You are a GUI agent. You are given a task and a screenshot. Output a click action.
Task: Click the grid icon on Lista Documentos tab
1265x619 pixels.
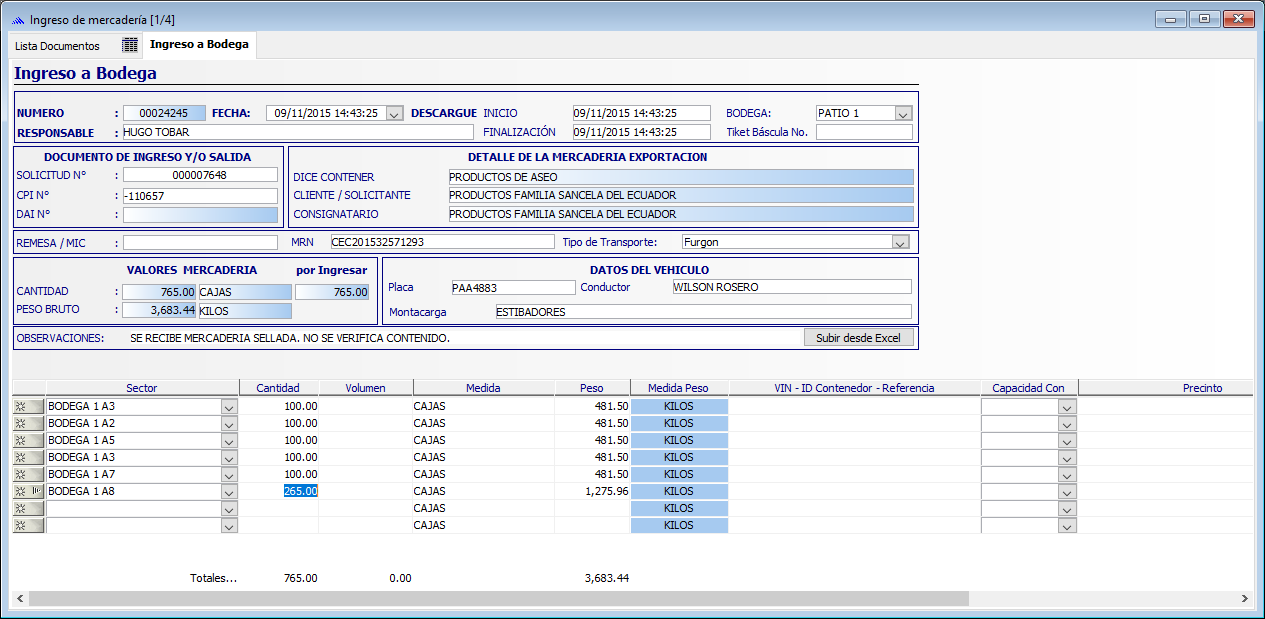[130, 46]
